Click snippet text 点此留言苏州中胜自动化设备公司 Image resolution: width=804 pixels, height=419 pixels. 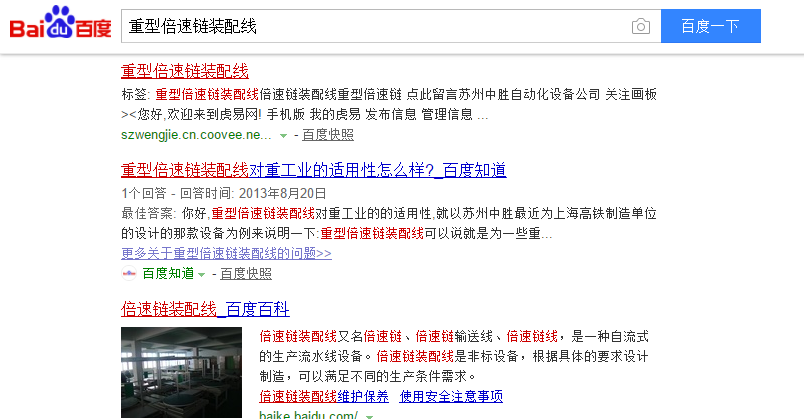[504, 94]
